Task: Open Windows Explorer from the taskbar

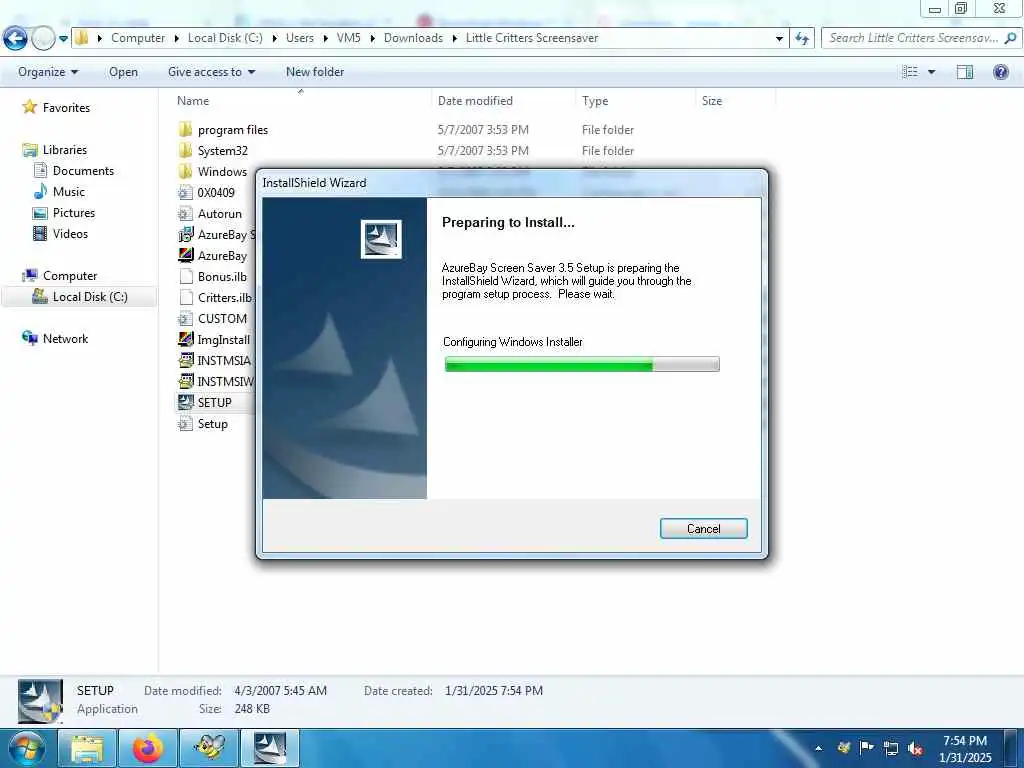Action: 88,748
